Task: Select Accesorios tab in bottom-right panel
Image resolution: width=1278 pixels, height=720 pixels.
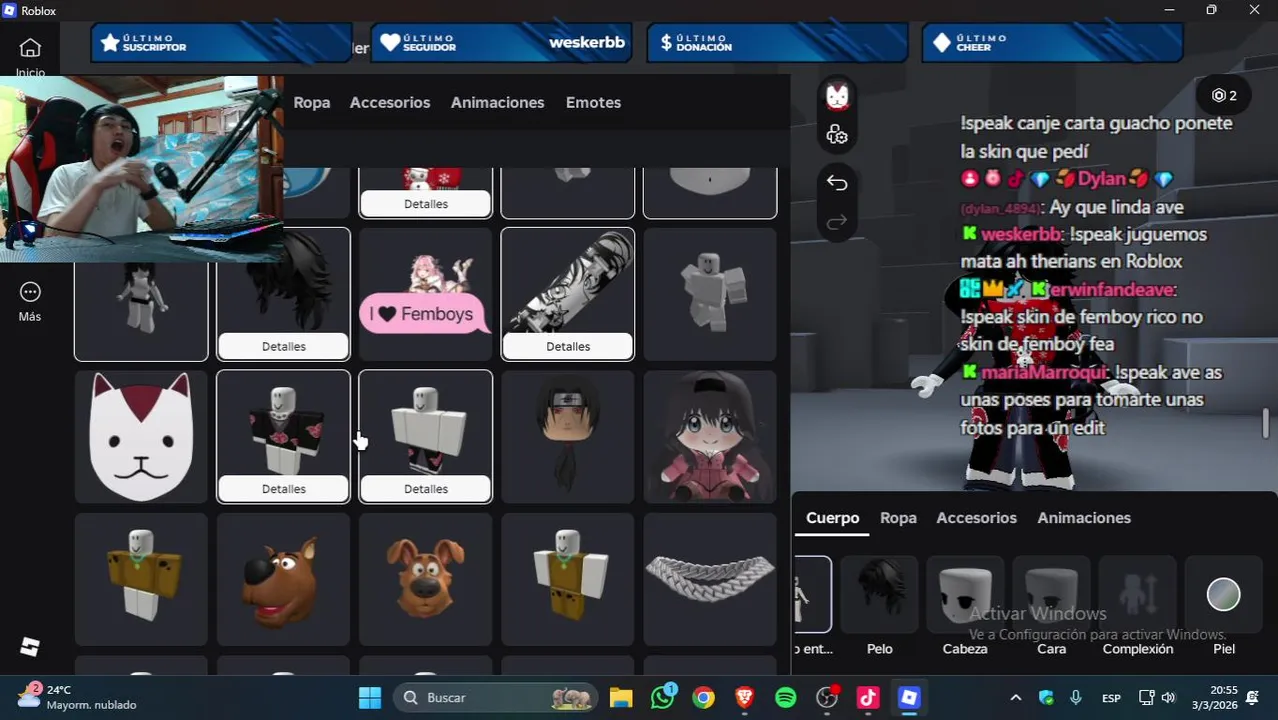Action: click(x=976, y=517)
